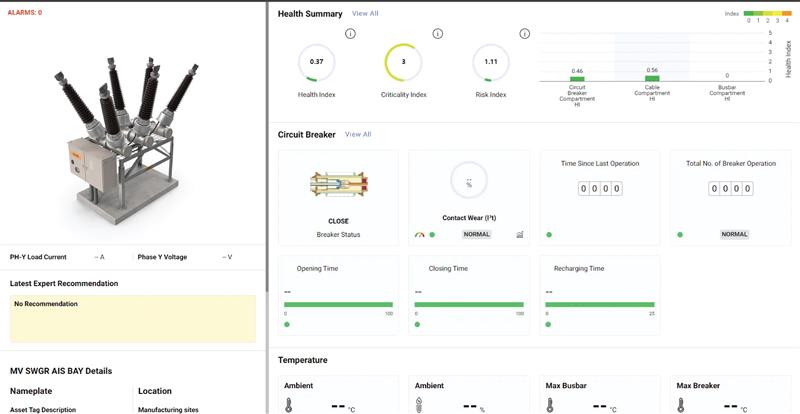800x414 pixels.
Task: Click the Ambient humidity icon
Action: point(419,405)
